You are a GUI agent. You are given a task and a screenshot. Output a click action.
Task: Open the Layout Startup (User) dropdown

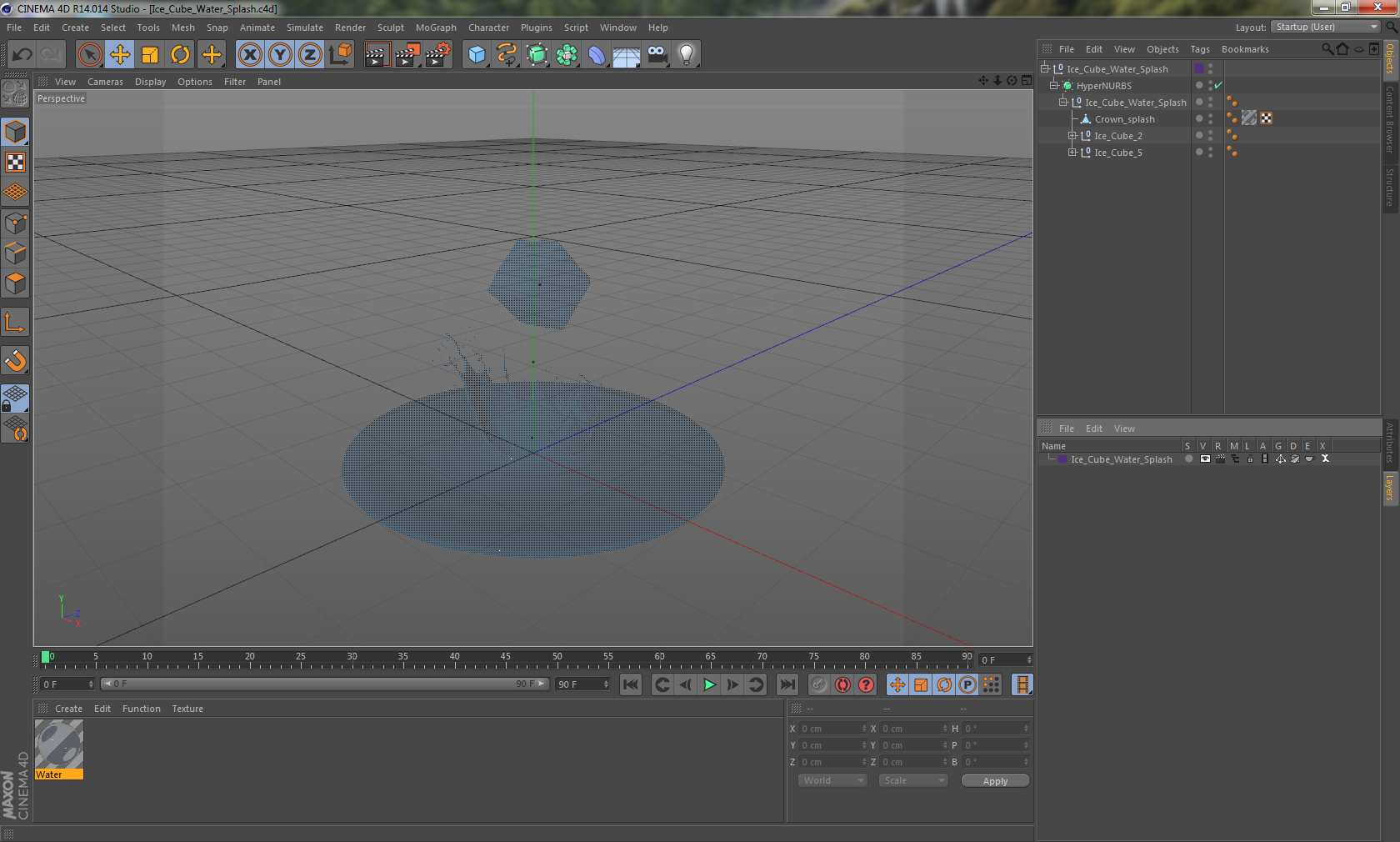tap(1326, 27)
